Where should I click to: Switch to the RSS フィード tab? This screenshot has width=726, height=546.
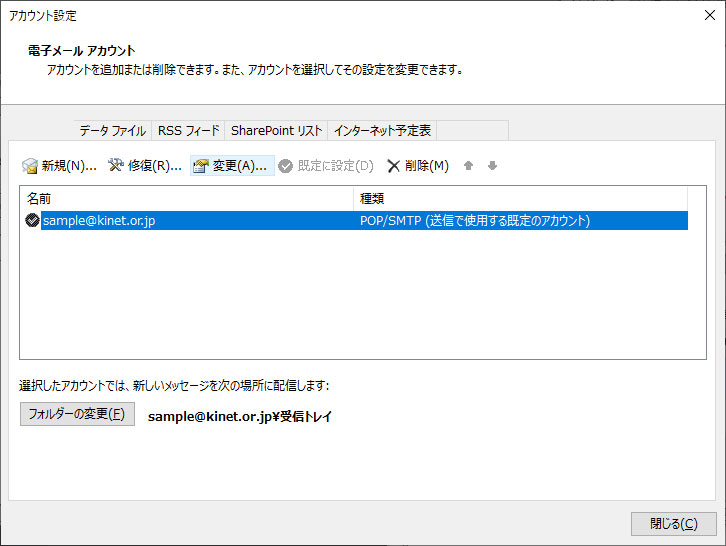point(188,131)
